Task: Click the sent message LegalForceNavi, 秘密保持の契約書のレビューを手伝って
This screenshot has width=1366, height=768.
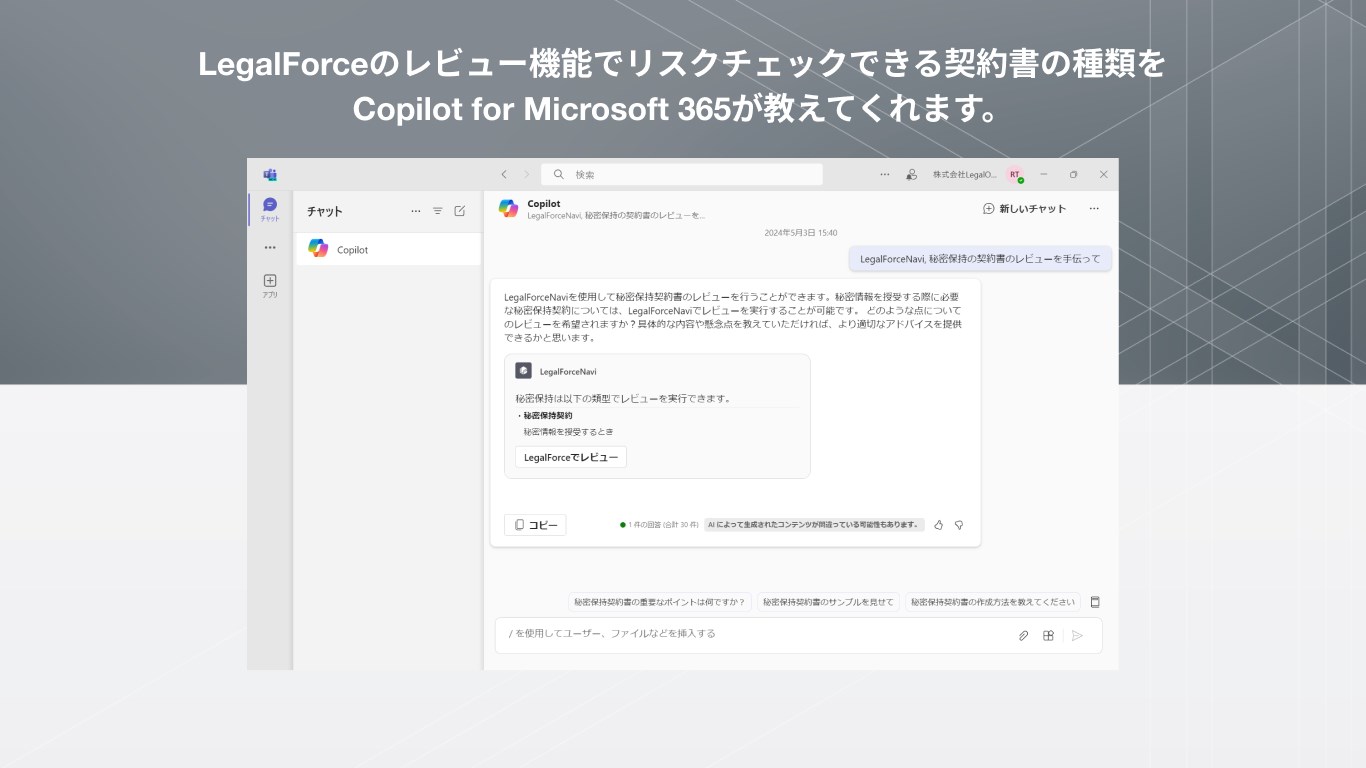Action: (980, 259)
